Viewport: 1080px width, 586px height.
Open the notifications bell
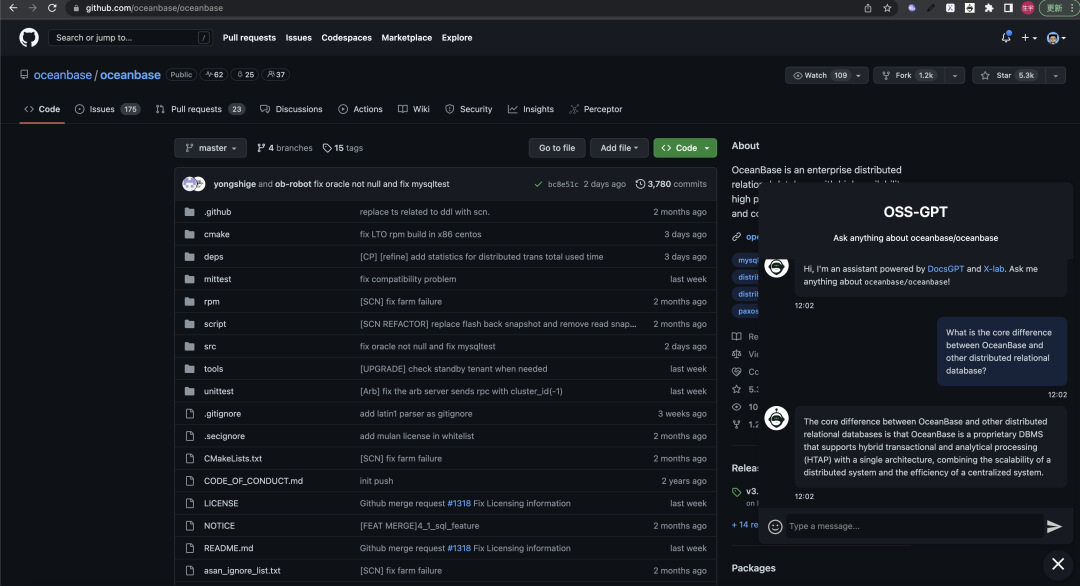[1006, 37]
